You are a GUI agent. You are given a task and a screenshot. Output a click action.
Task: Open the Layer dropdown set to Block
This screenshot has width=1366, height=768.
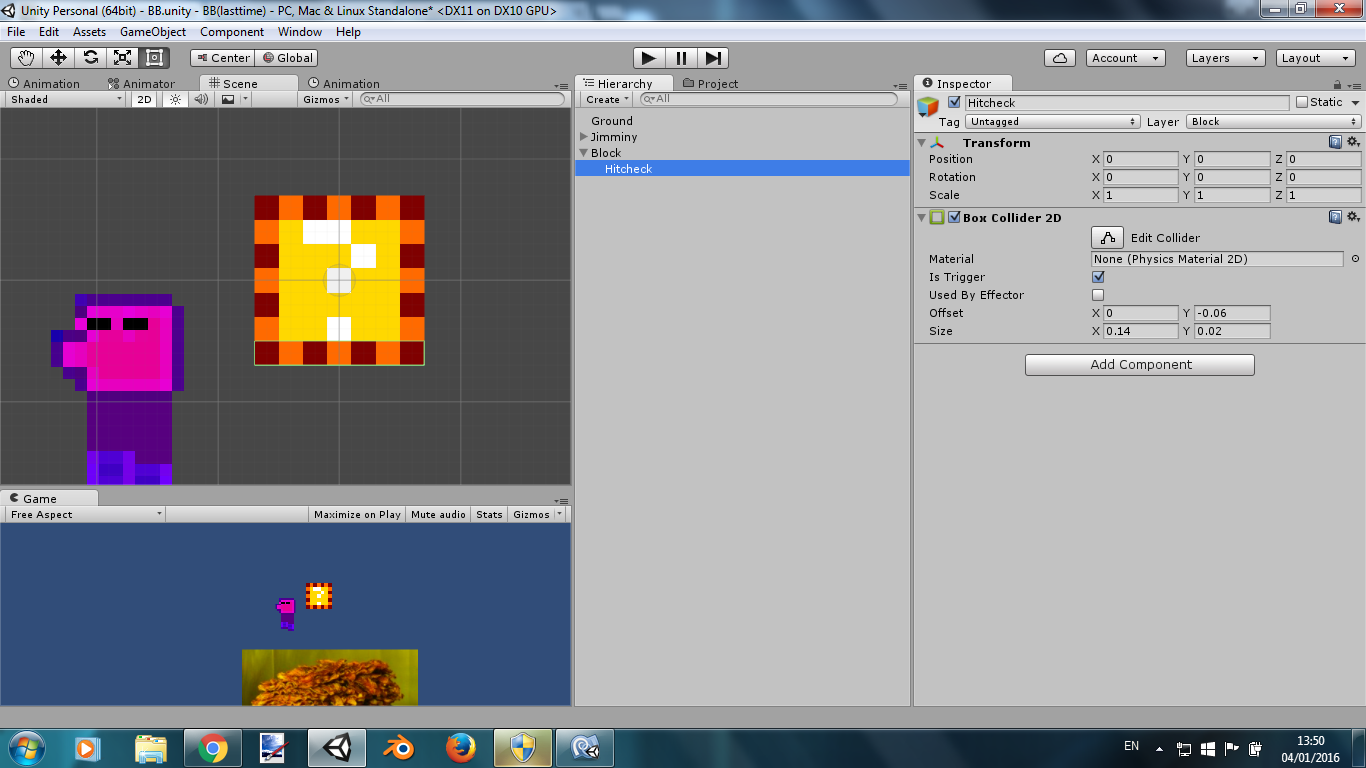coord(1274,121)
